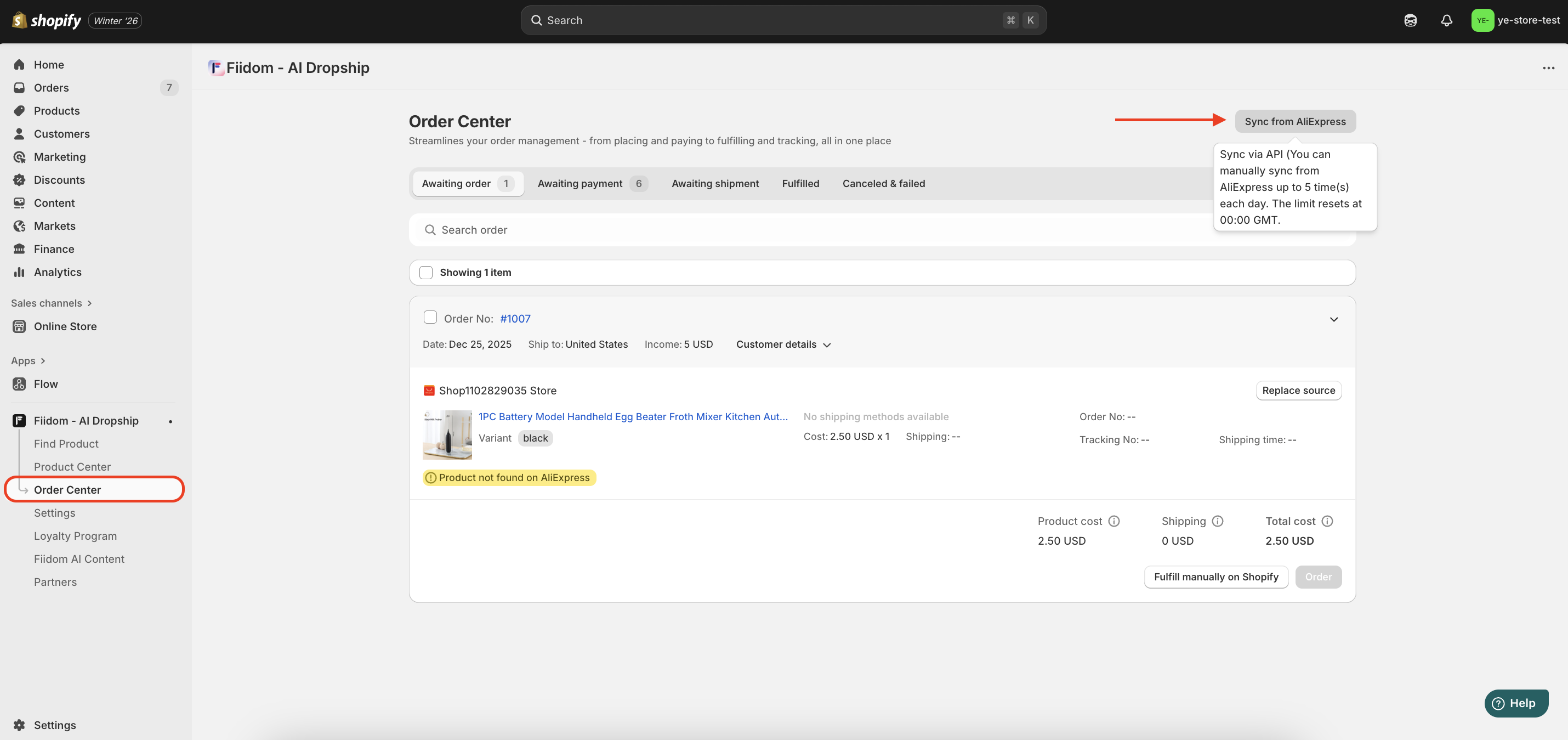Click the Sidekick assistant icon in top bar

click(1410, 21)
